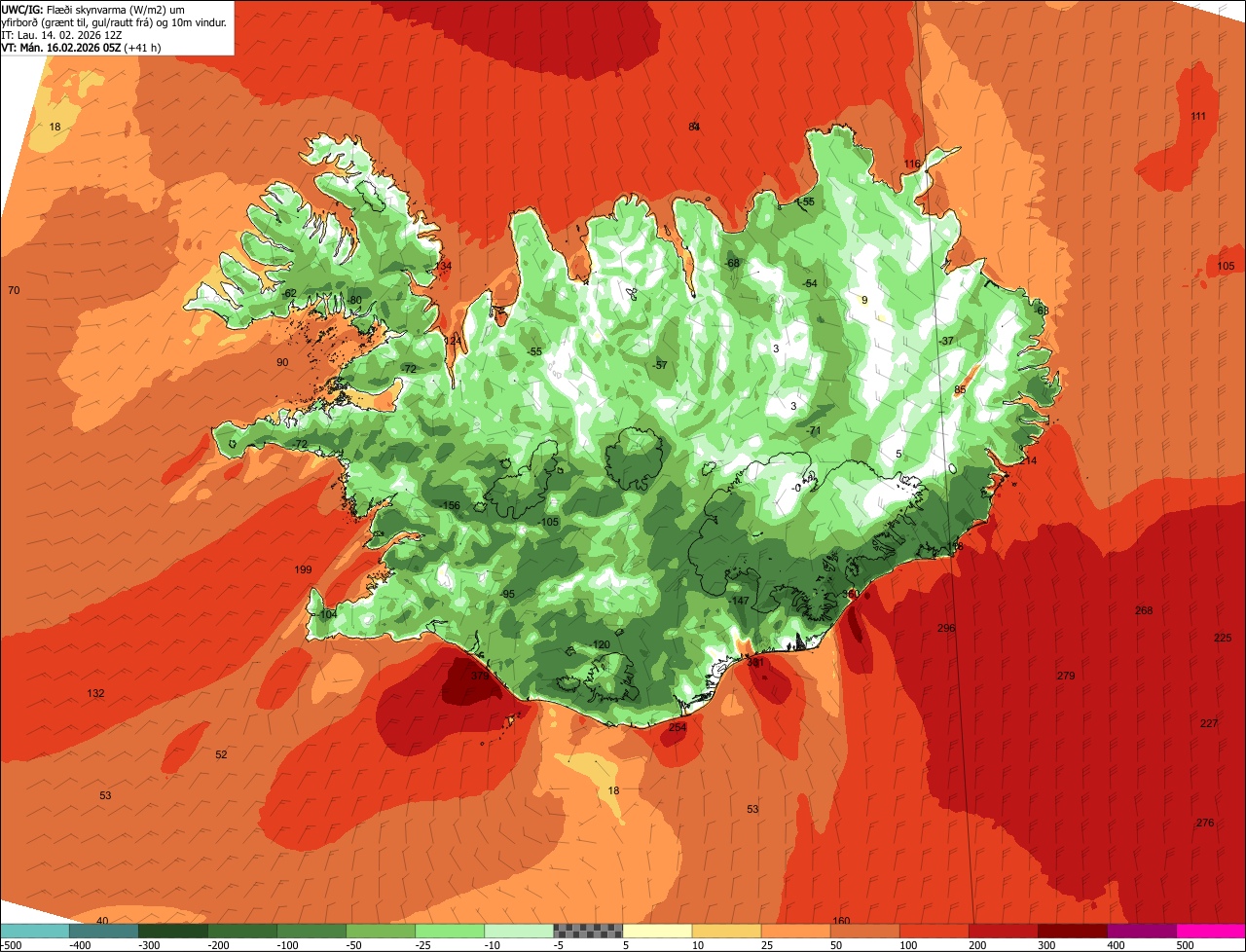The image size is (1246, 952).
Task: Click the map value '160' at the bottom edge
Action: tap(842, 921)
